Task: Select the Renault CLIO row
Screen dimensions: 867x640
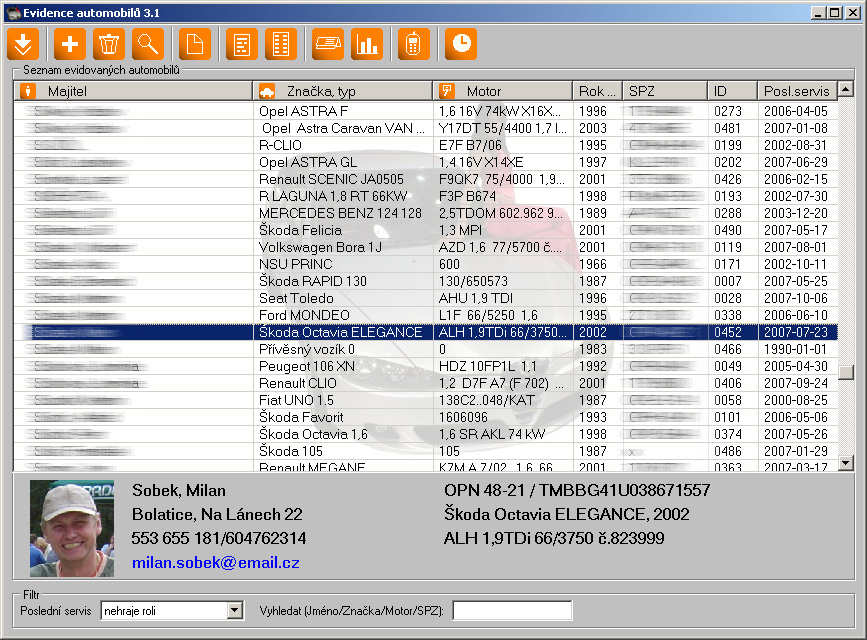Action: 426,383
